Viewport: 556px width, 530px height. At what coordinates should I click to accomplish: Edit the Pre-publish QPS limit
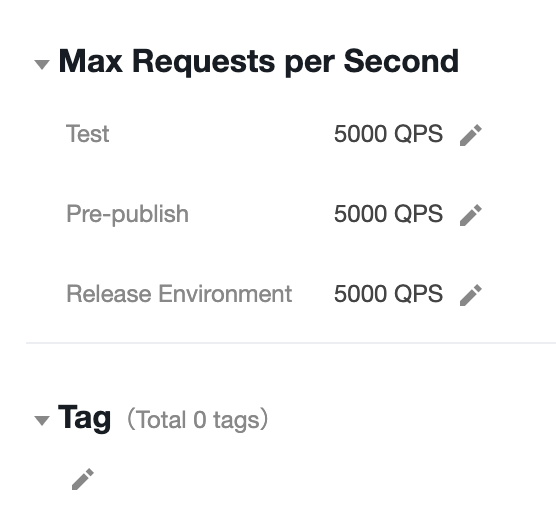tap(471, 215)
